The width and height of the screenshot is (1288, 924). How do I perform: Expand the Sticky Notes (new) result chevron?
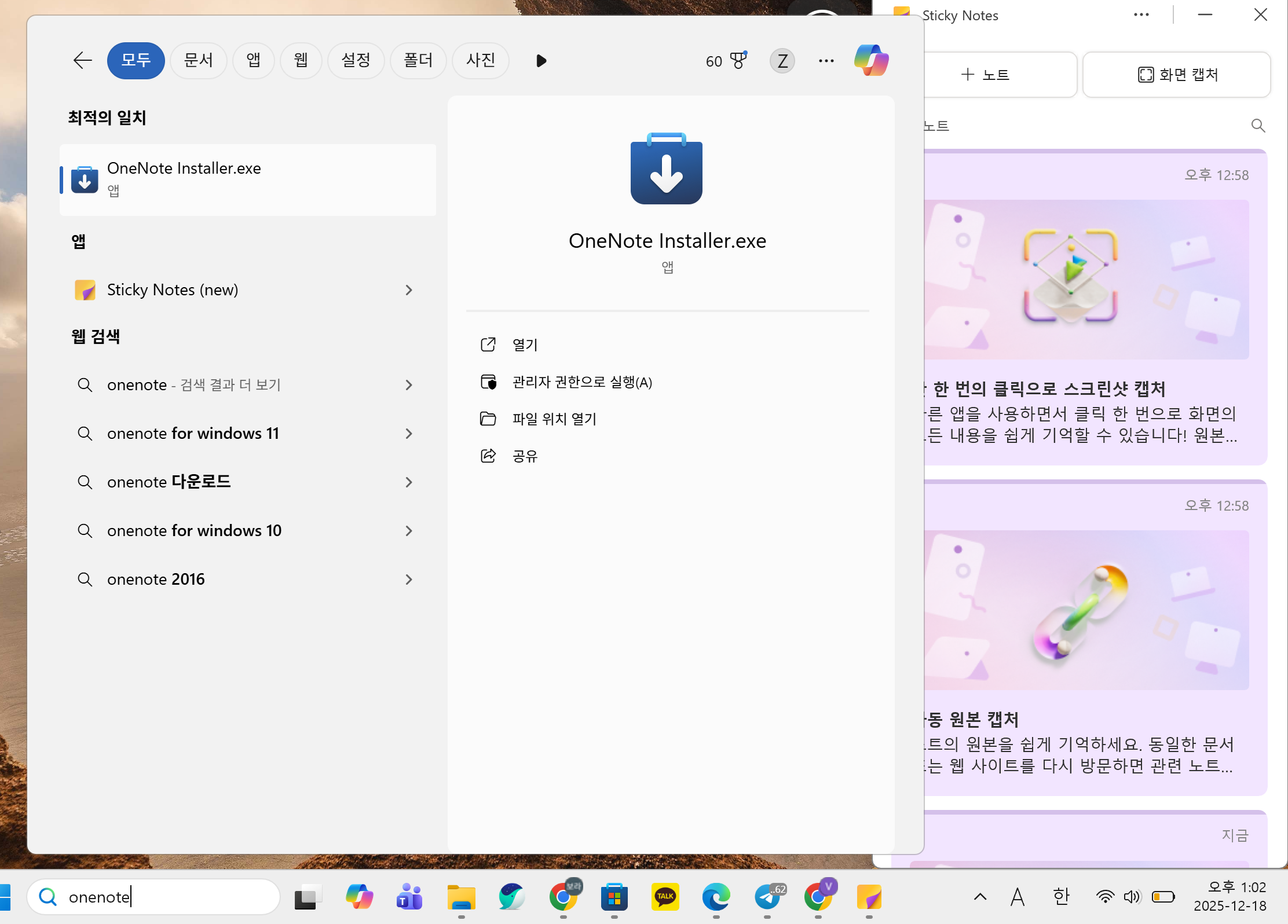(409, 290)
